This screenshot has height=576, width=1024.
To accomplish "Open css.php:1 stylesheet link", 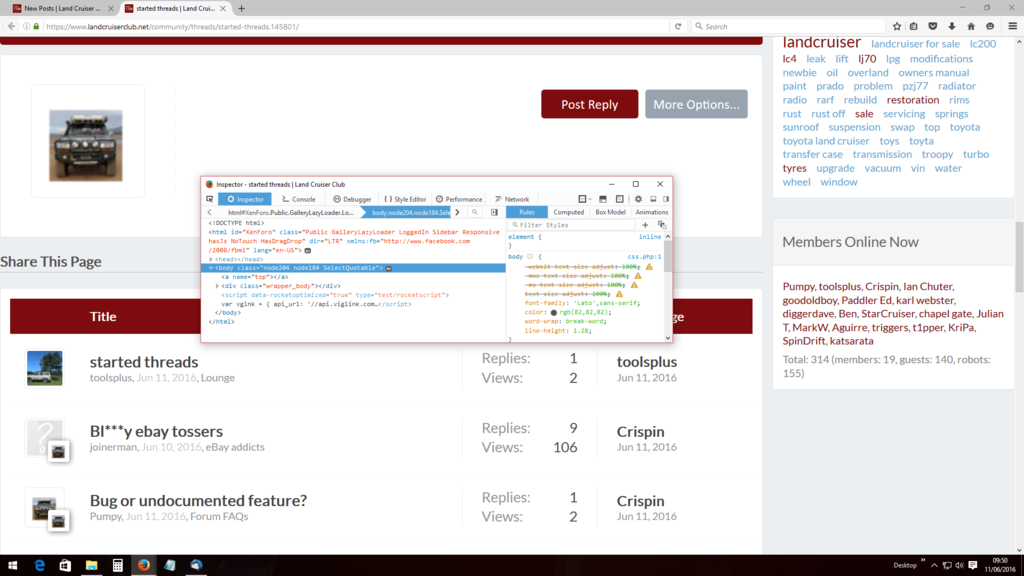I will (x=644, y=257).
